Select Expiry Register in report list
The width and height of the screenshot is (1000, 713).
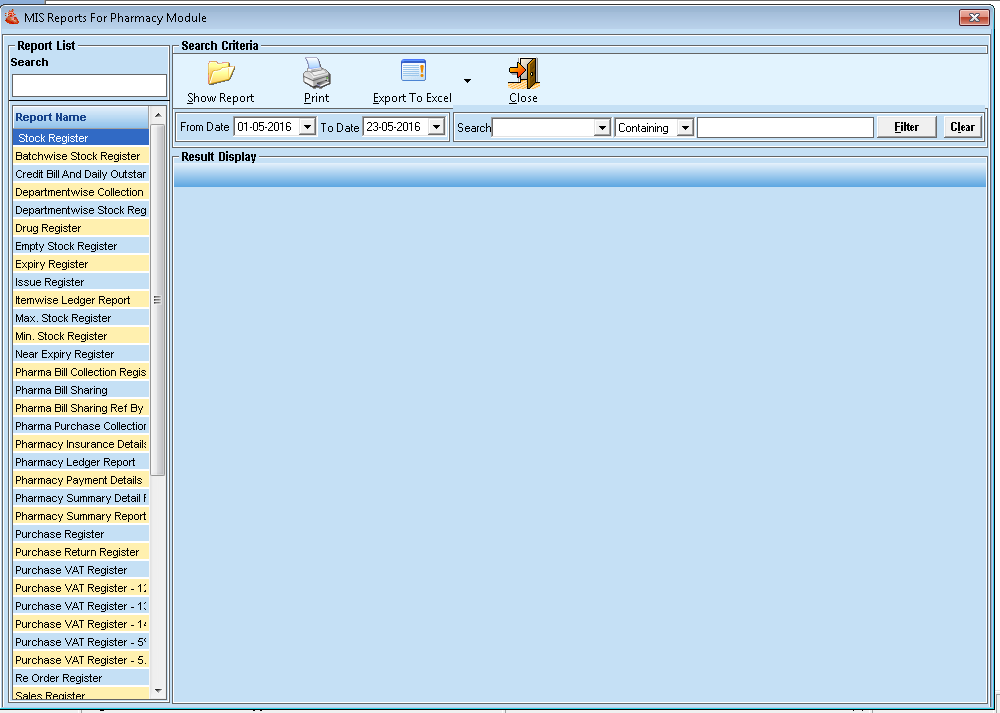click(x=52, y=264)
